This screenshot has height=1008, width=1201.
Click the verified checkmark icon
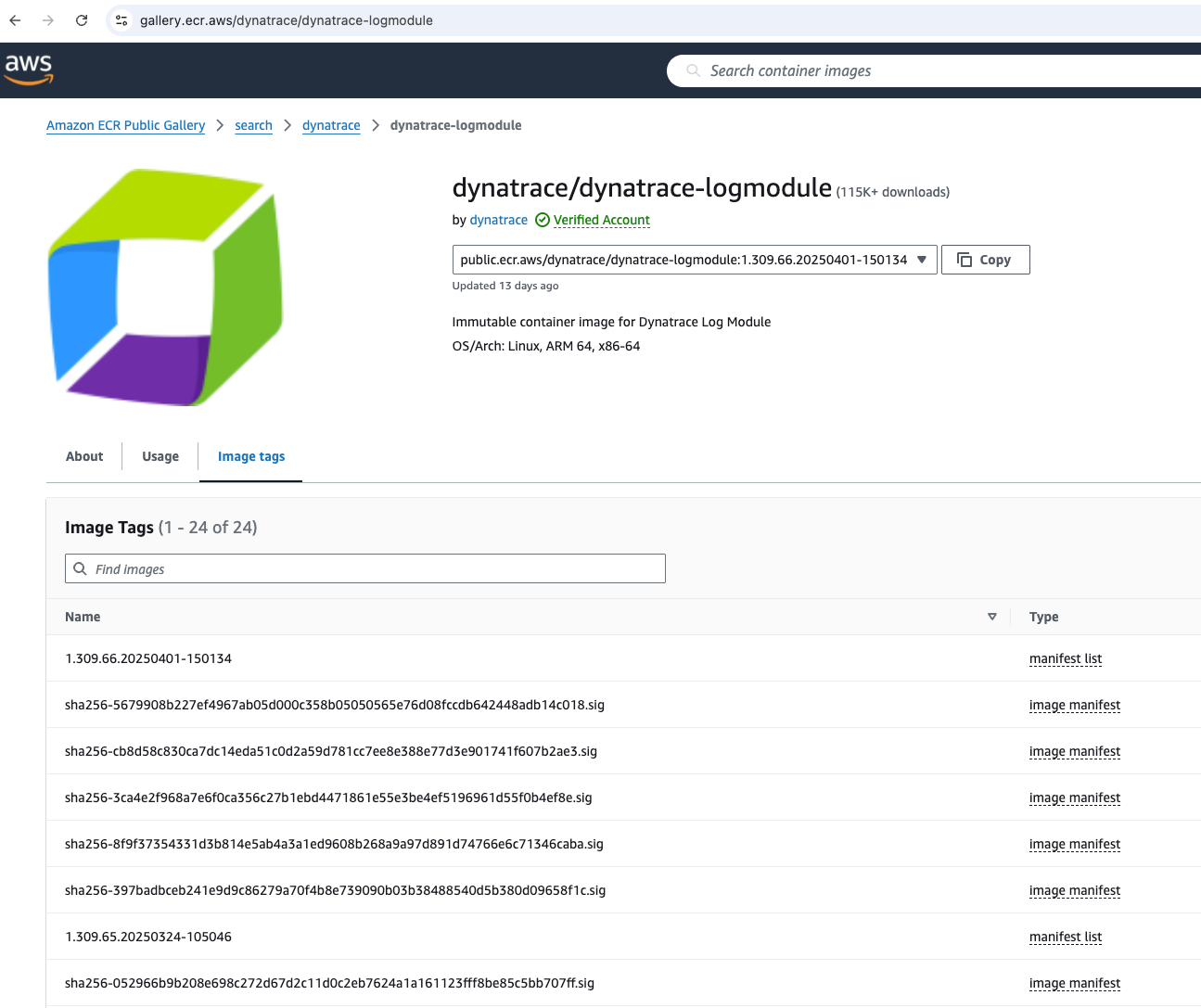pos(543,220)
